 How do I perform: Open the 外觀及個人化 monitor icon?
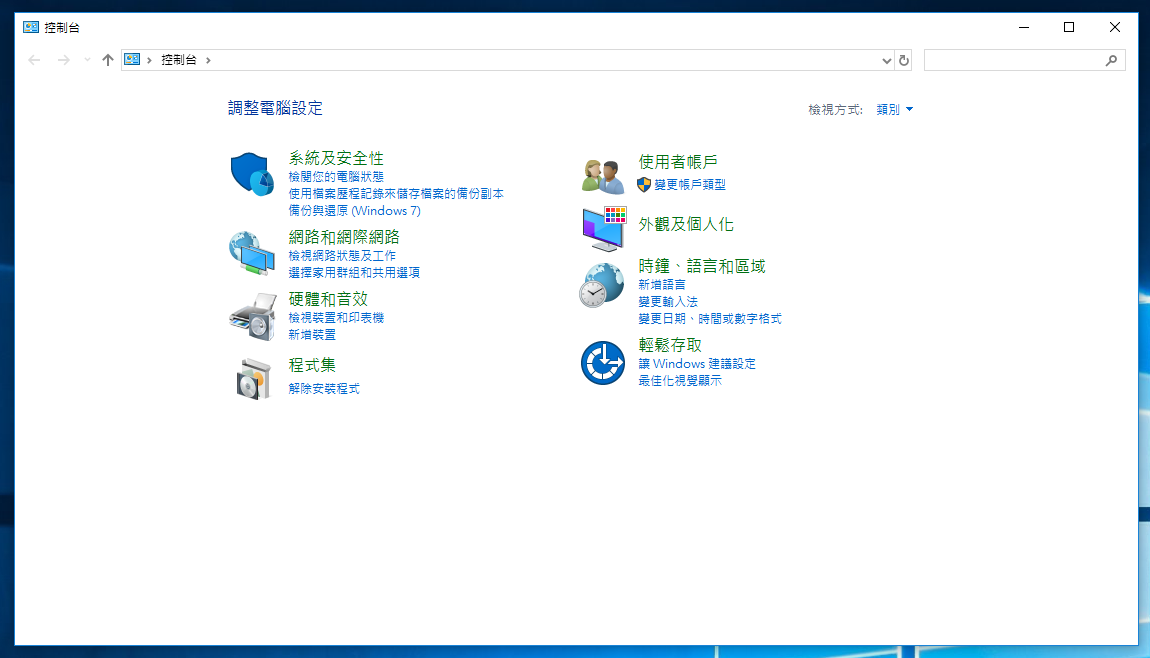(603, 229)
